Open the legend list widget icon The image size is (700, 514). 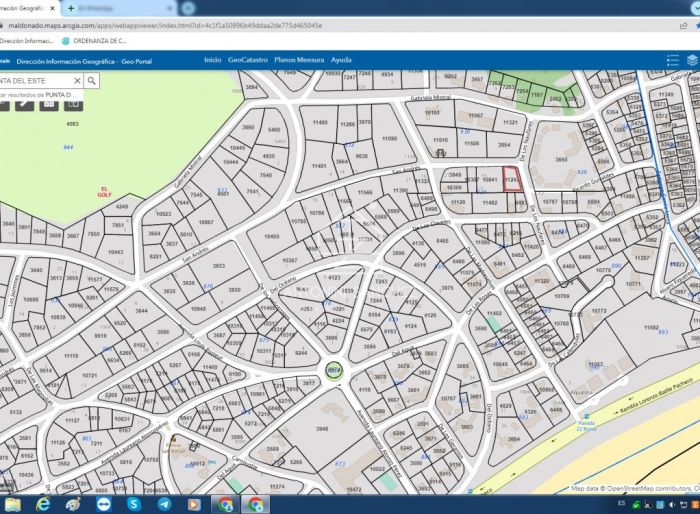click(672, 60)
